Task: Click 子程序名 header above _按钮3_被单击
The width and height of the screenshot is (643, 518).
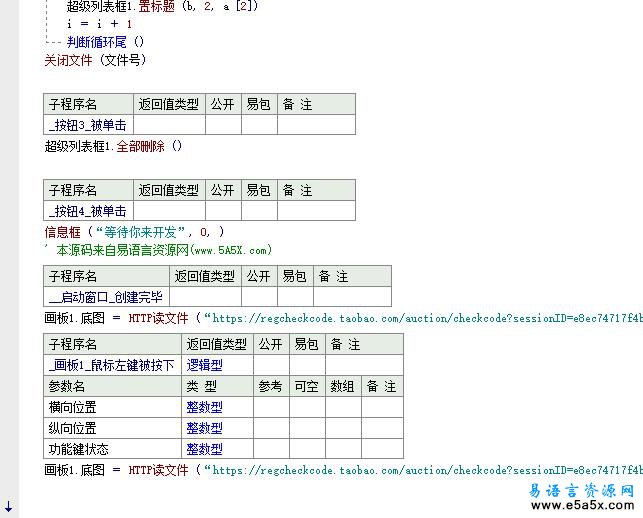Action: pyautogui.click(x=88, y=104)
